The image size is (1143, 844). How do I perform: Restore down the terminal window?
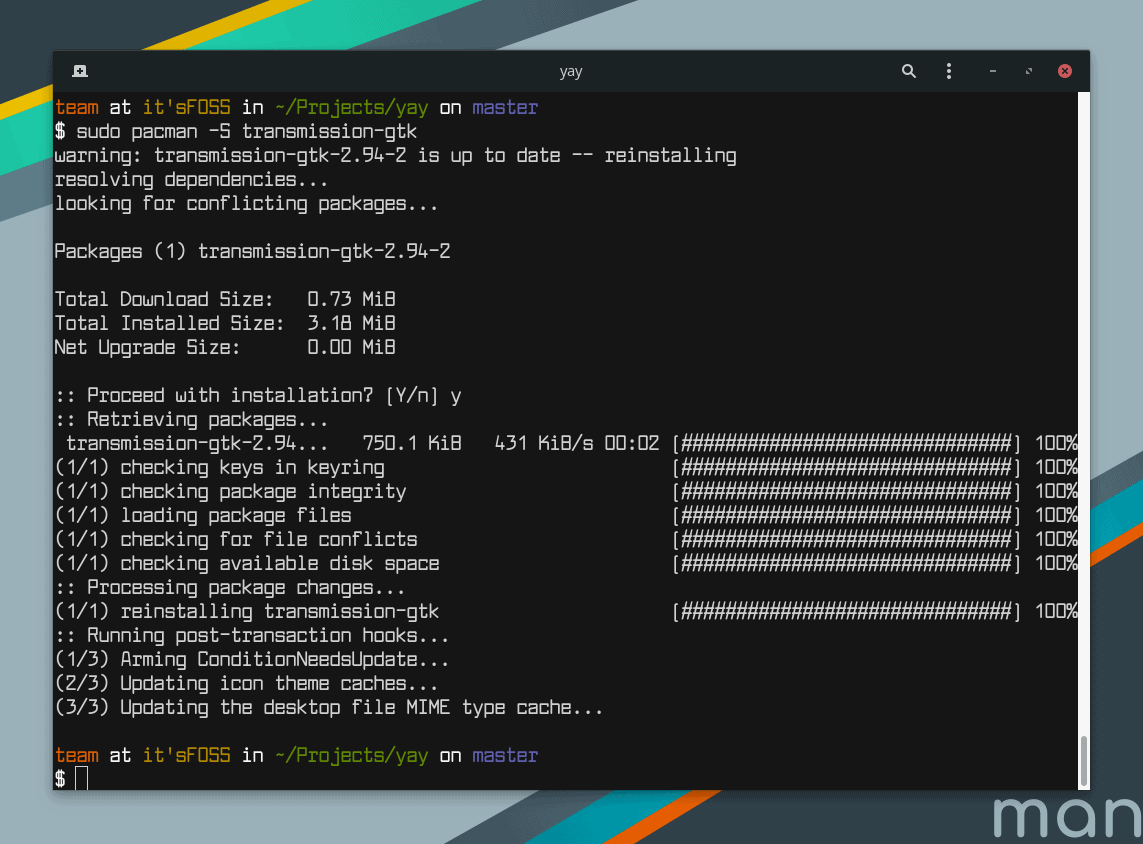(x=1028, y=71)
